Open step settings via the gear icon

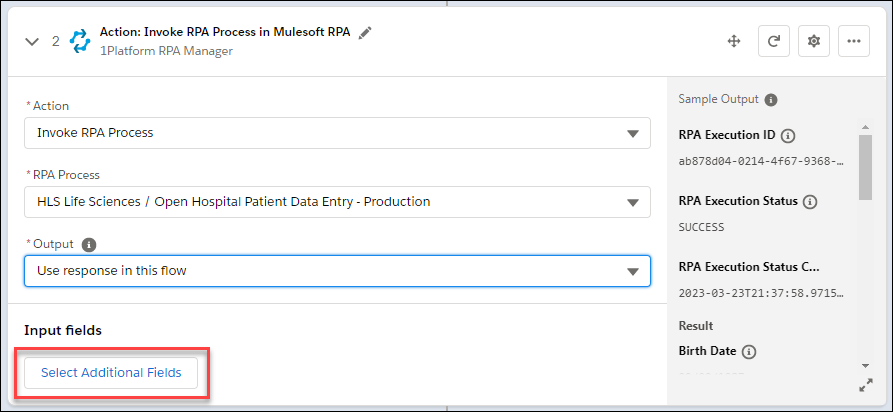coord(814,41)
